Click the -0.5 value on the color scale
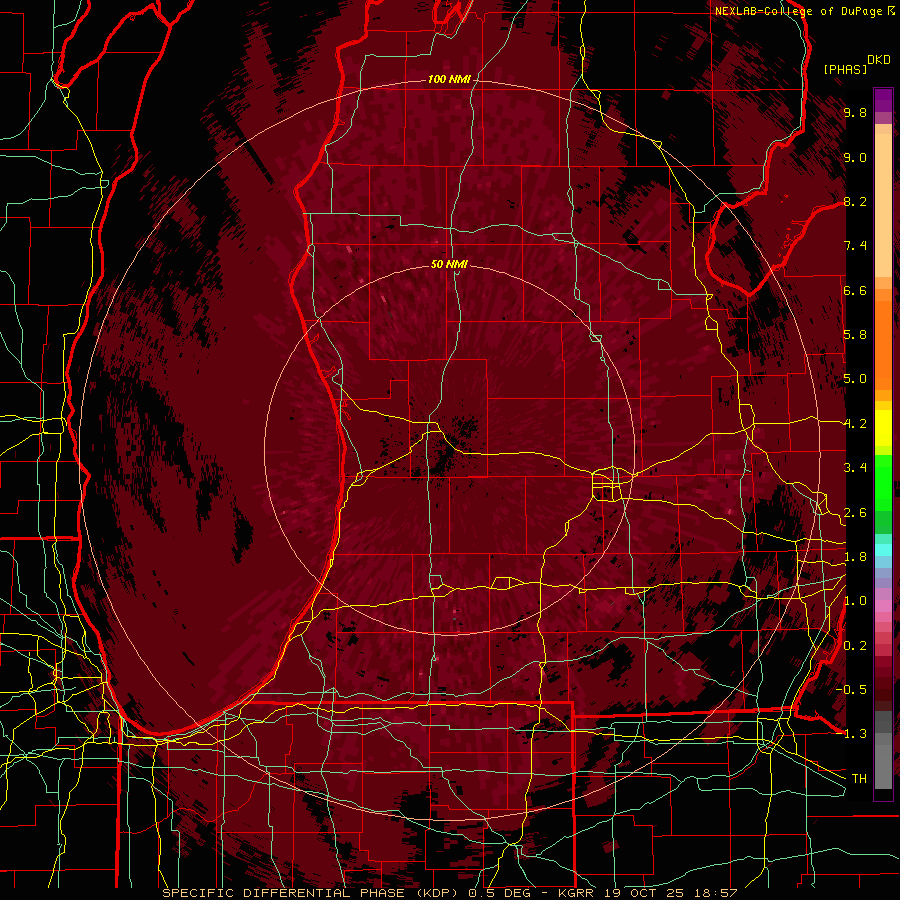The width and height of the screenshot is (900, 900). click(852, 690)
